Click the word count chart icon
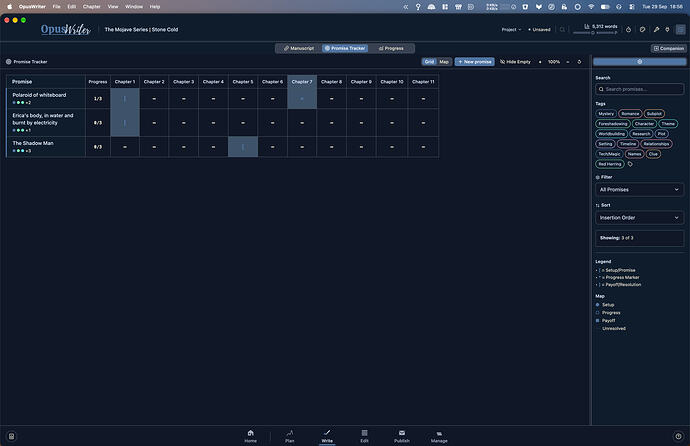 [x=587, y=26]
